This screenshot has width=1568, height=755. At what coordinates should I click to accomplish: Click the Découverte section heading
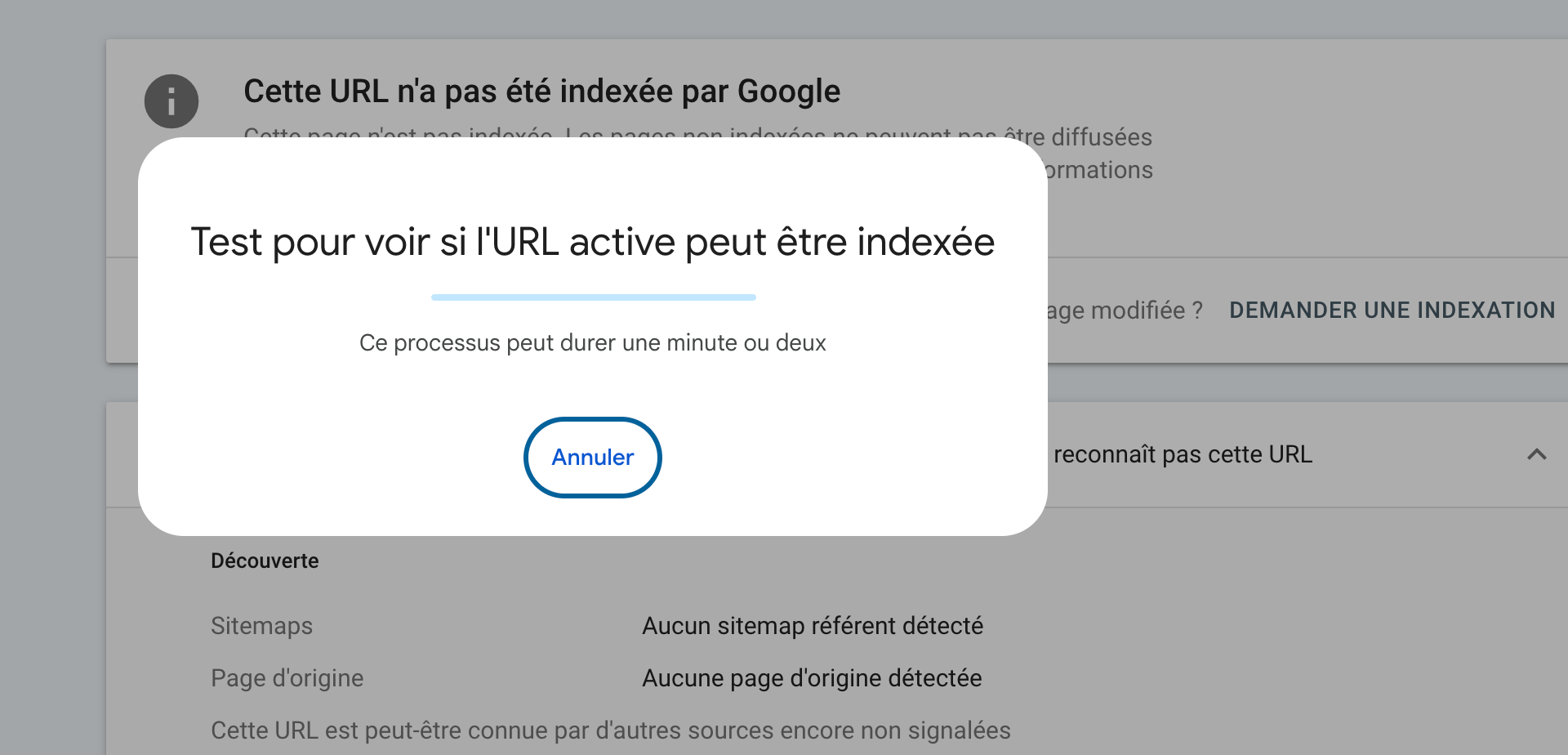coord(265,561)
